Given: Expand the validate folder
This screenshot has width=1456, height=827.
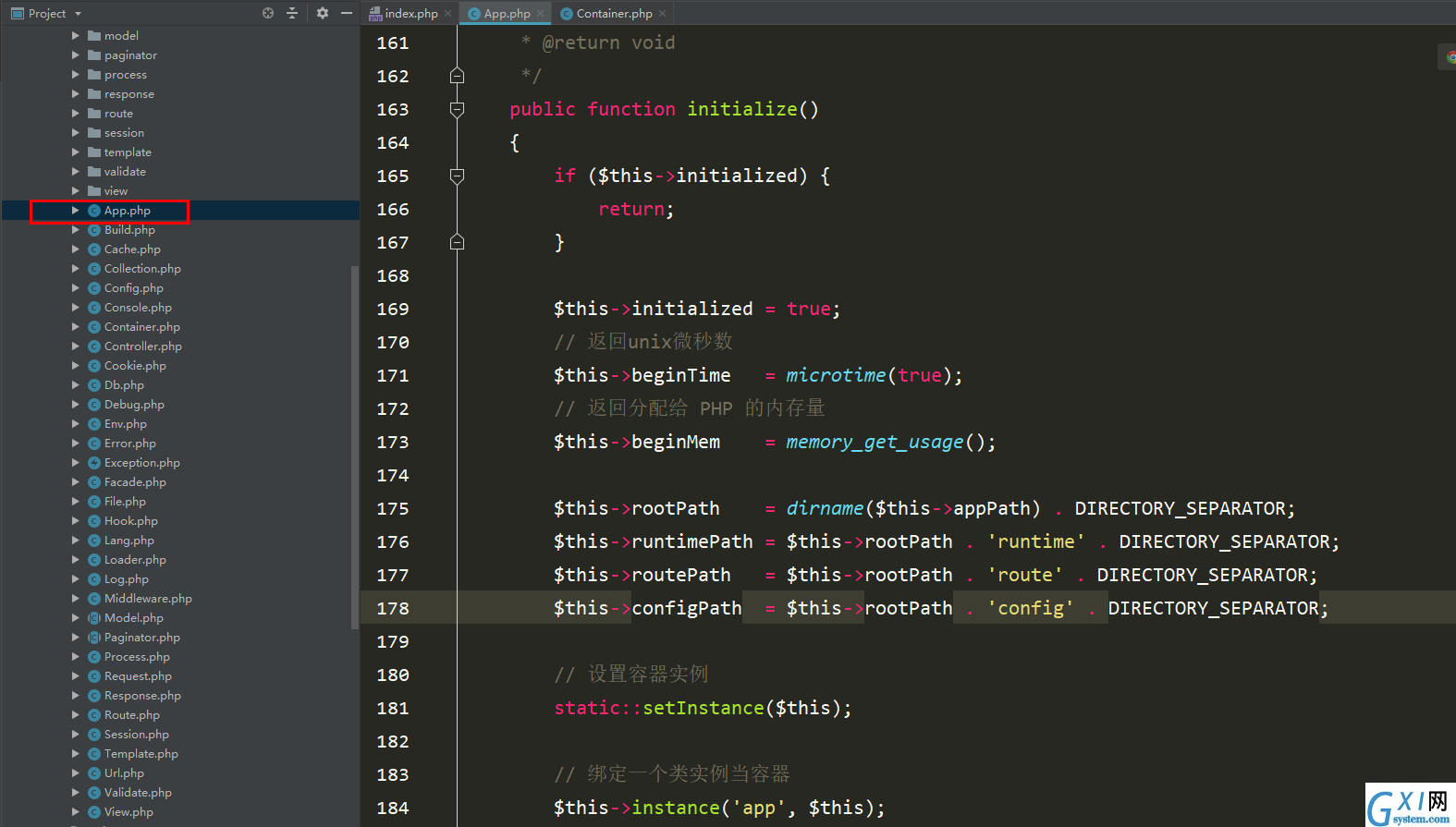Looking at the screenshot, I should tap(76, 171).
